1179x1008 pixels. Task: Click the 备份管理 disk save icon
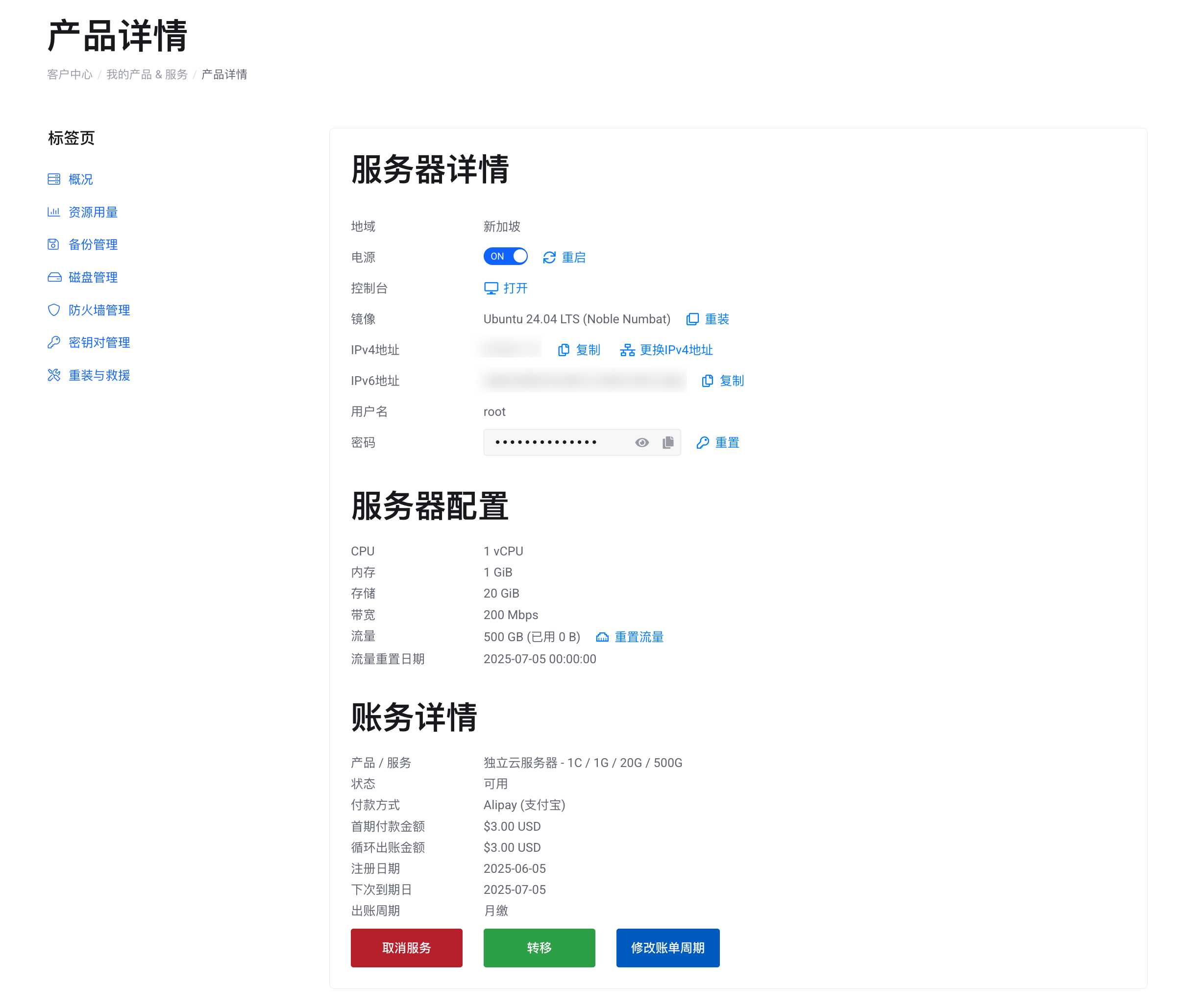tap(53, 244)
